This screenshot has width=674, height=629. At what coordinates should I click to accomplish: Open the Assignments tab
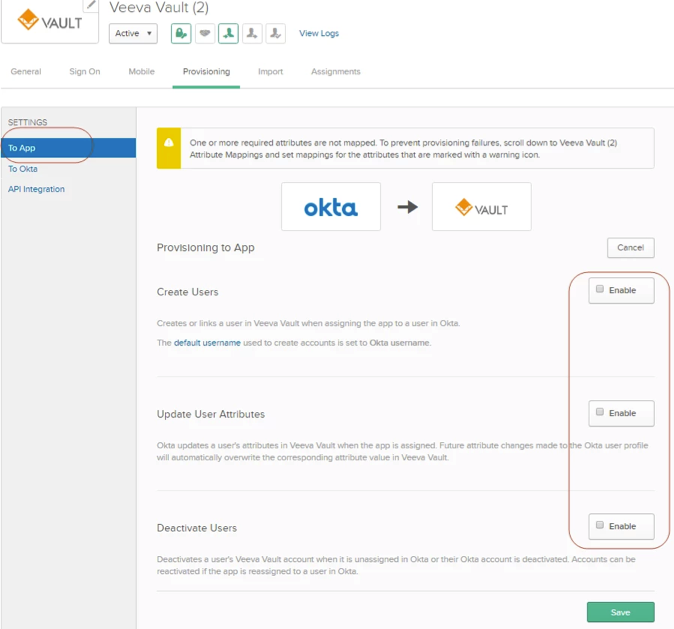335,72
